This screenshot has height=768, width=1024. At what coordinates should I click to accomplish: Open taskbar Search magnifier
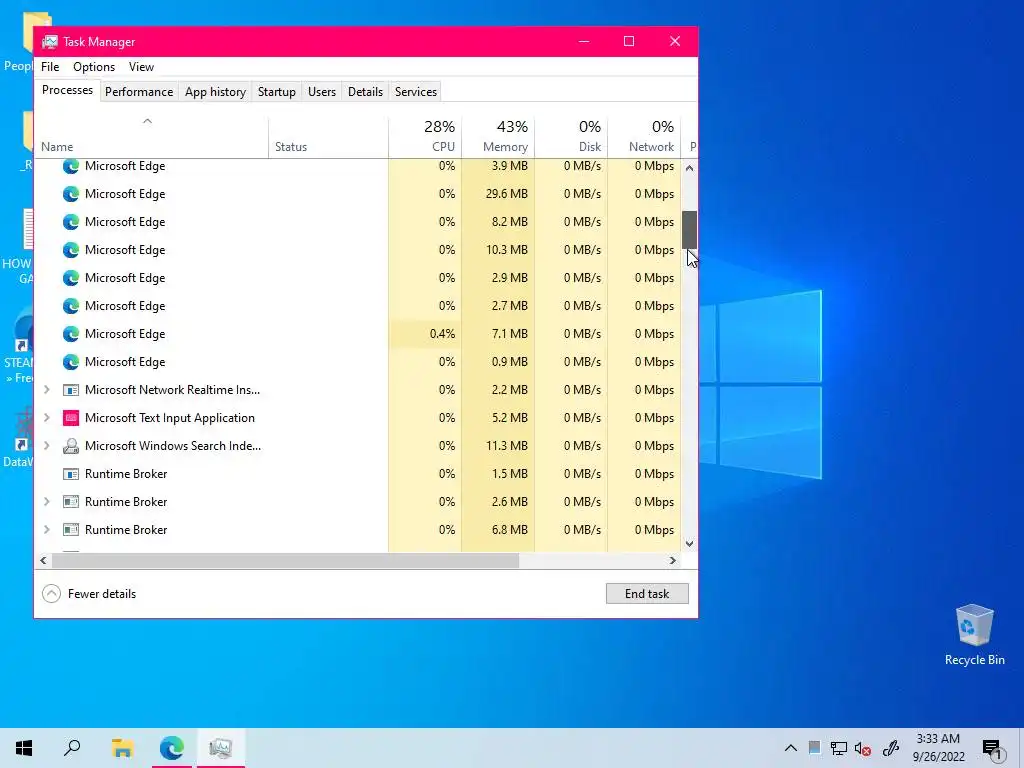click(x=72, y=748)
